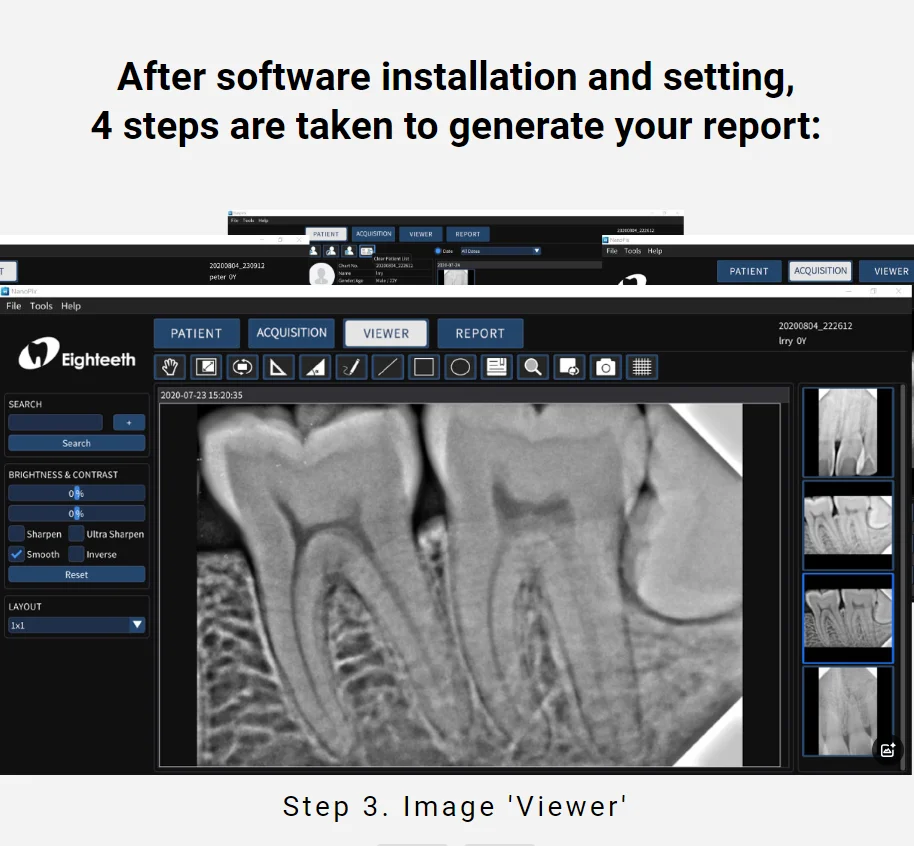This screenshot has width=914, height=846.
Task: Click the Reset button
Action: [76, 574]
